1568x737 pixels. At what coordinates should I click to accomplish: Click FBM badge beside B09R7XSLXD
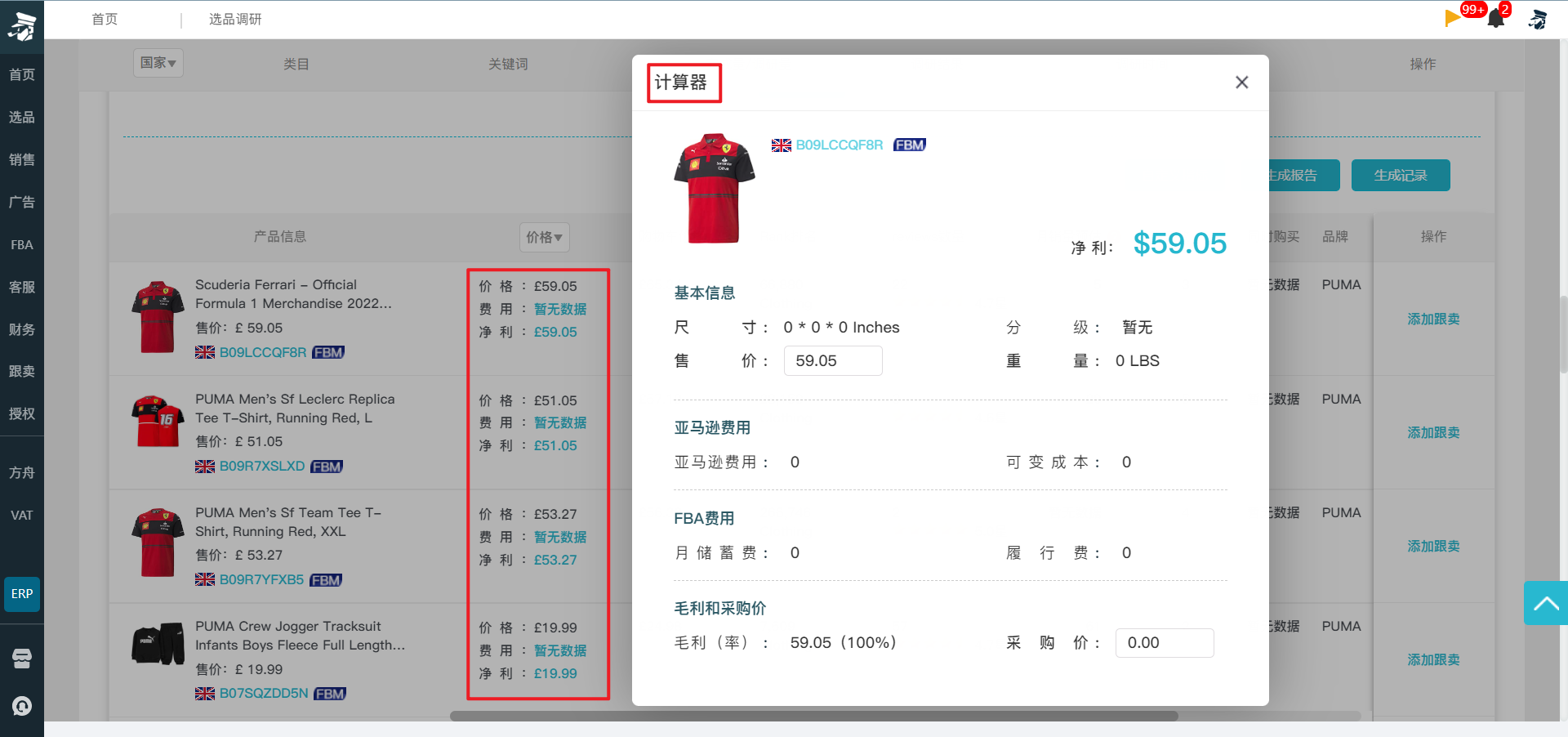click(x=327, y=467)
